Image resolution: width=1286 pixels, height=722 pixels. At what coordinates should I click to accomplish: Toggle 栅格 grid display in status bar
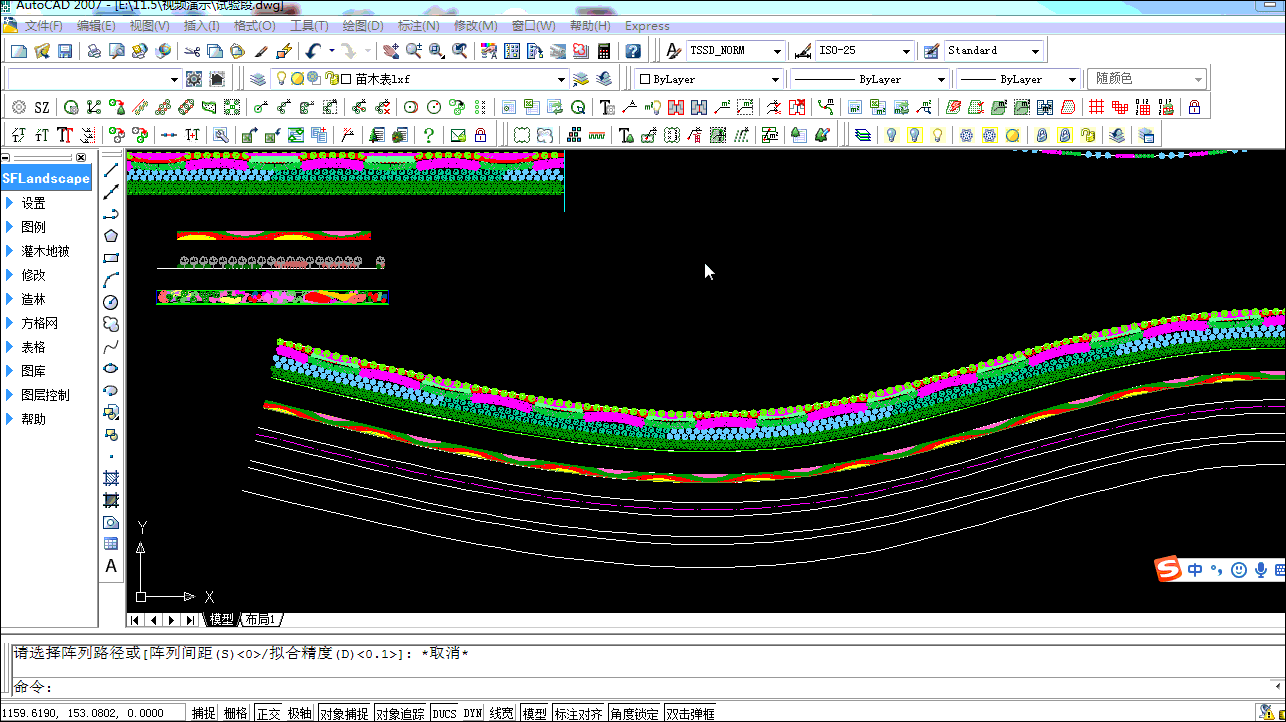pos(235,713)
